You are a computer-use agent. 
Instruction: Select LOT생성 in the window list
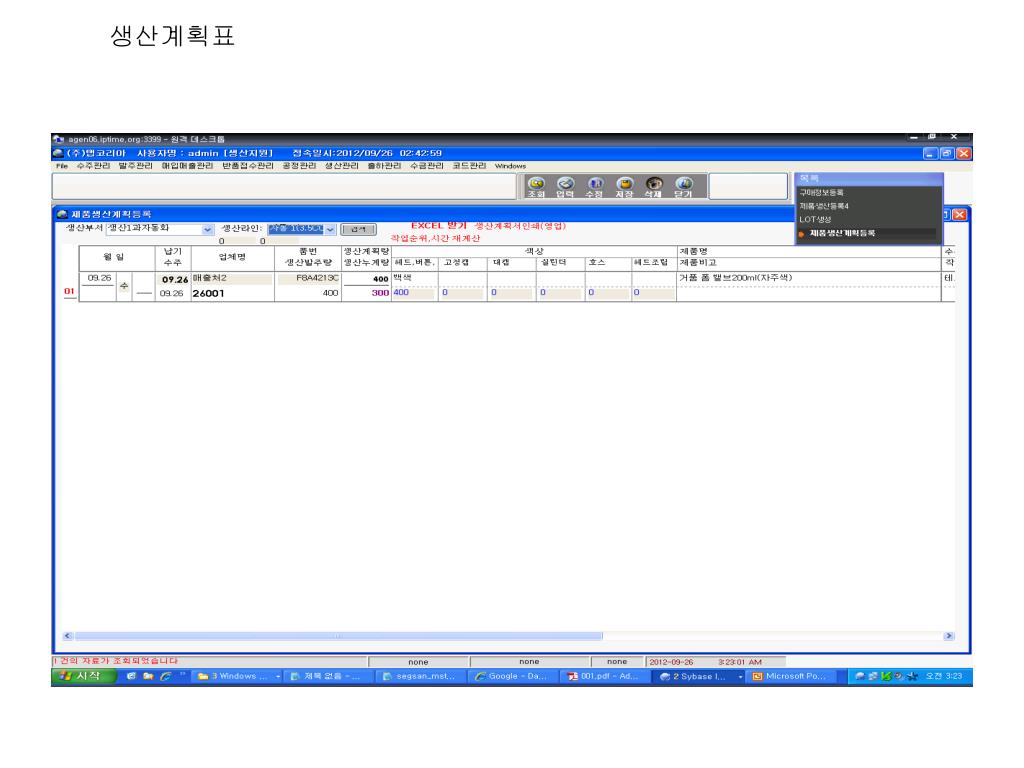[815, 219]
